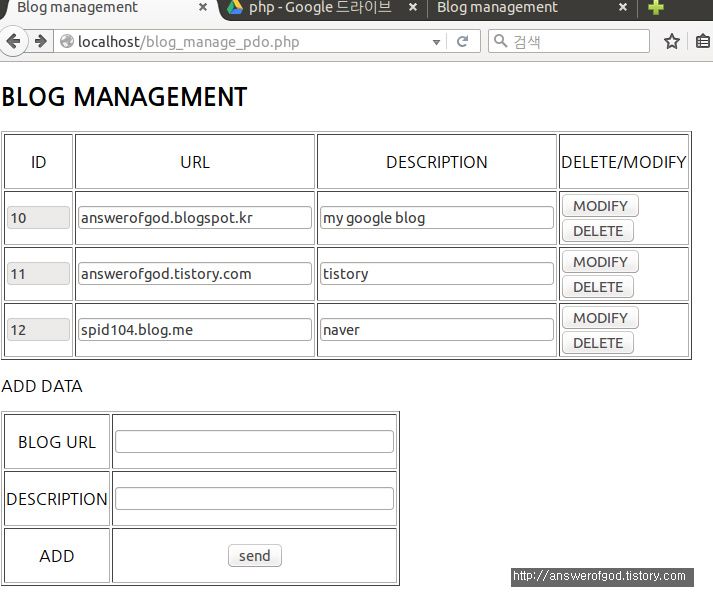Click MODIFY for the tistory row
The height and width of the screenshot is (602, 713).
click(600, 262)
